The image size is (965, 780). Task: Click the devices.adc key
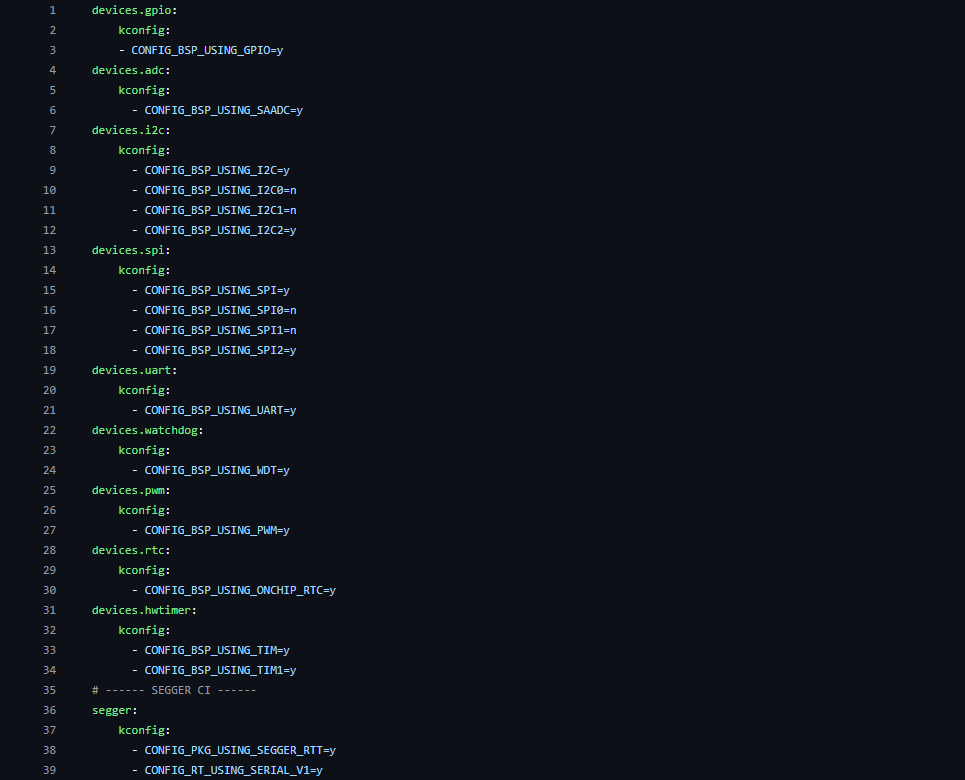[128, 70]
